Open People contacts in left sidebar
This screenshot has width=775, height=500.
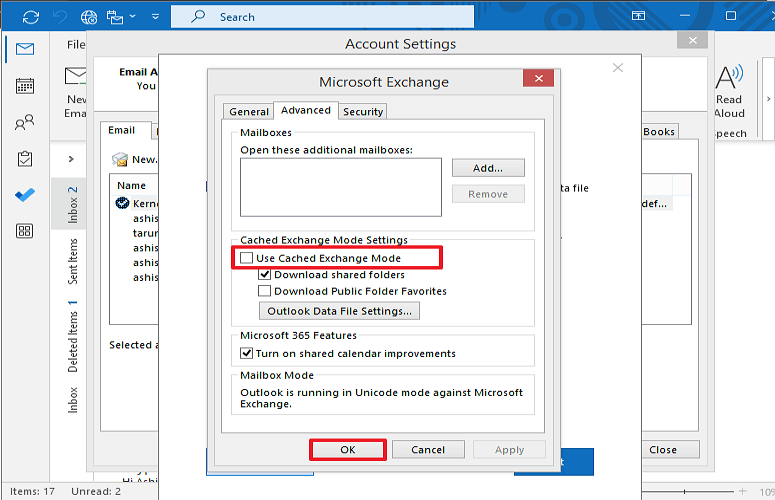click(25, 122)
